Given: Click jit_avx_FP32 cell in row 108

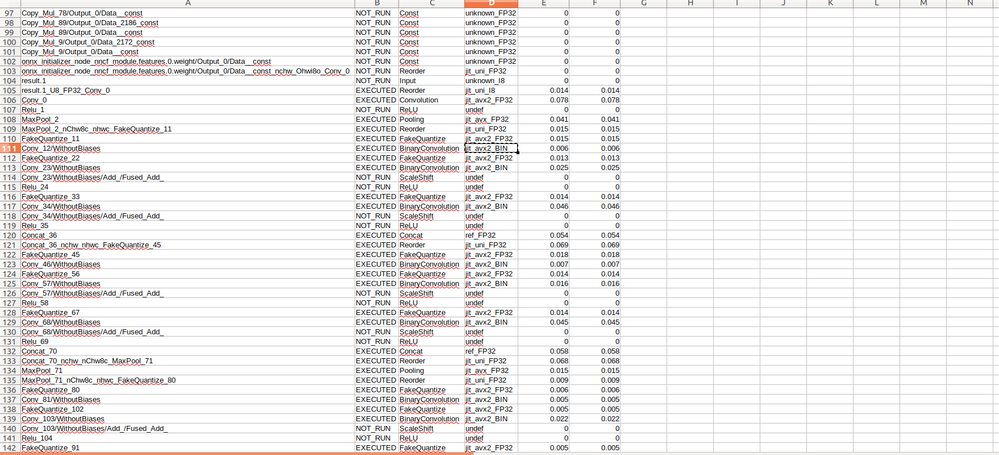Looking at the screenshot, I should tap(491, 119).
